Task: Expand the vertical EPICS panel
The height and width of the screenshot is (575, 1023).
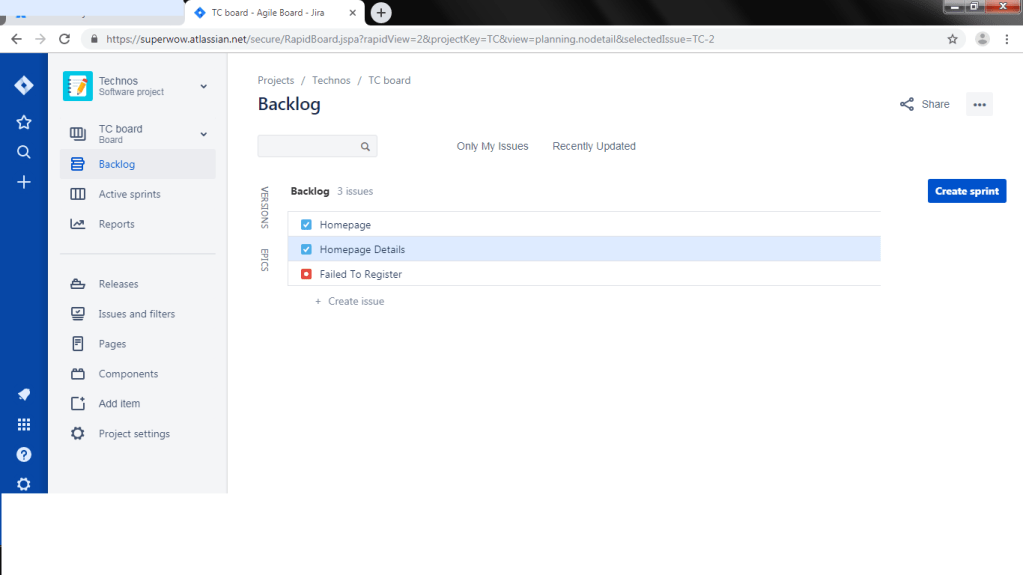Action: 265,260
